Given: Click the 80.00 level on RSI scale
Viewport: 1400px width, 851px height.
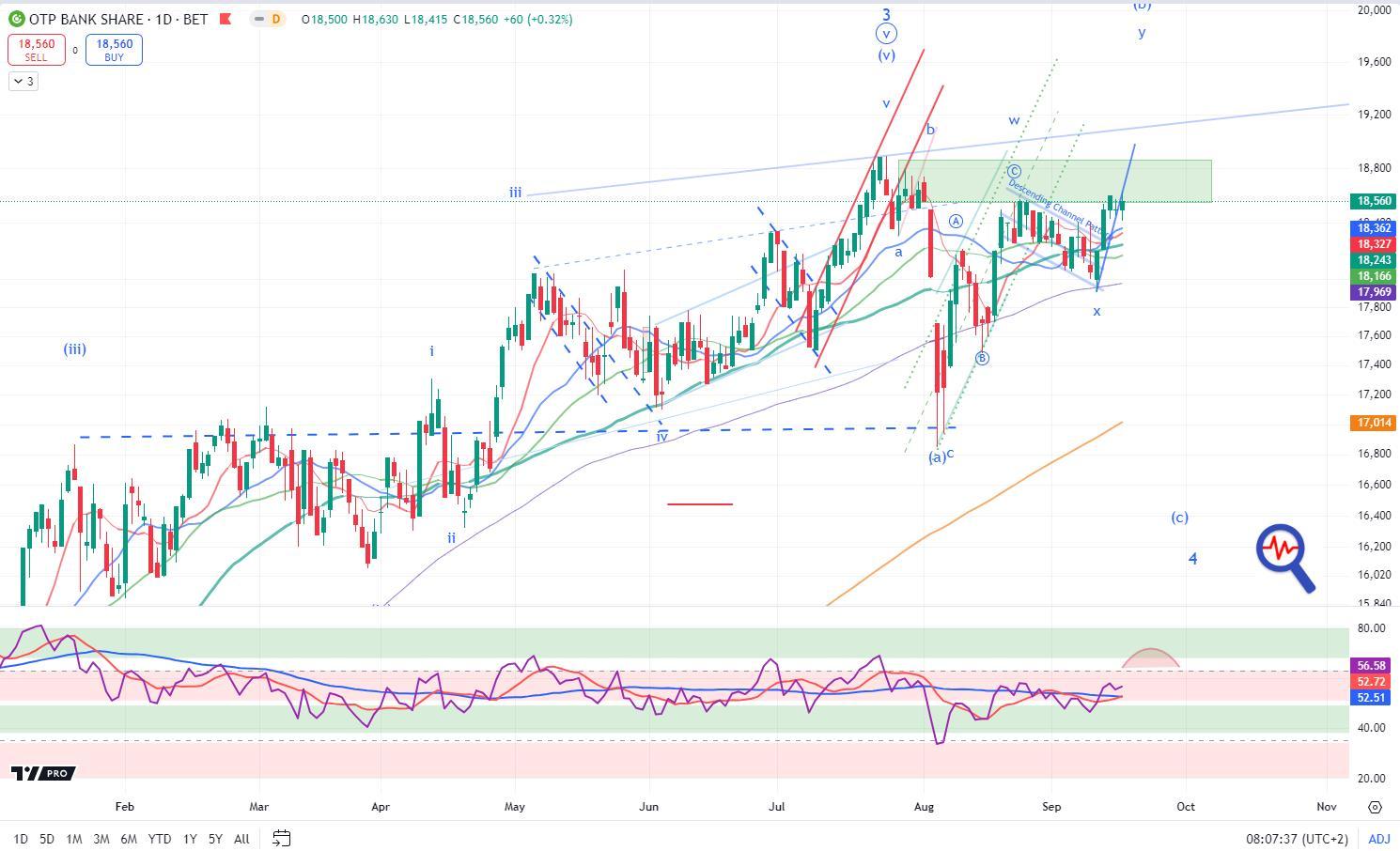Looking at the screenshot, I should click(1372, 628).
